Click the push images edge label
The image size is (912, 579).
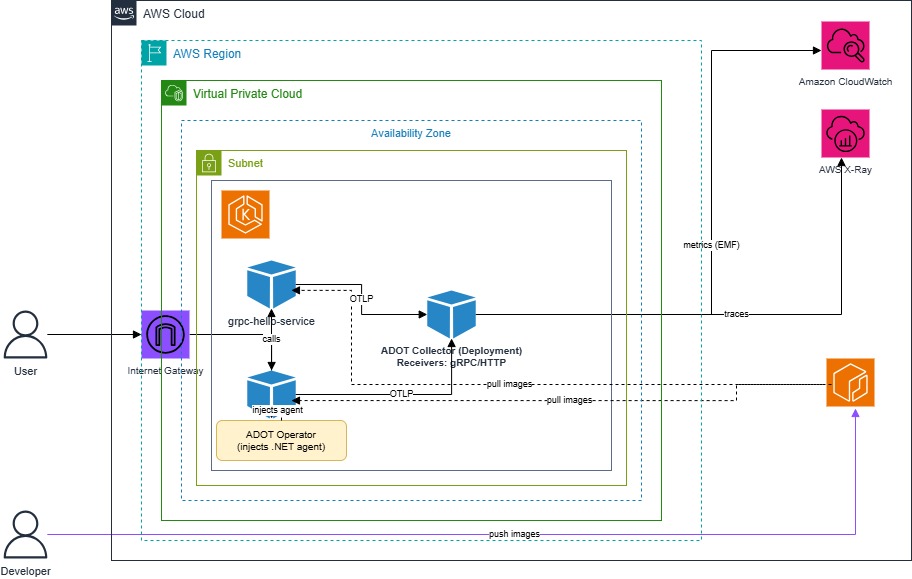[514, 534]
